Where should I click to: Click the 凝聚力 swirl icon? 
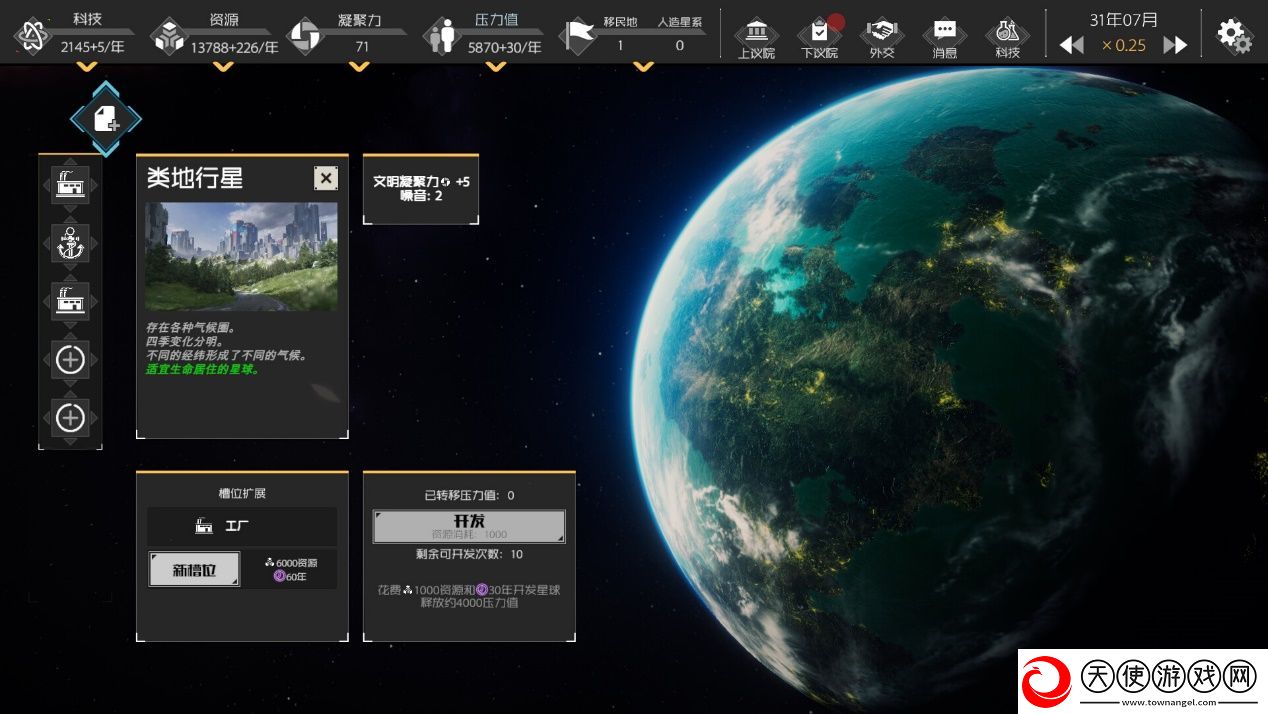tap(304, 36)
